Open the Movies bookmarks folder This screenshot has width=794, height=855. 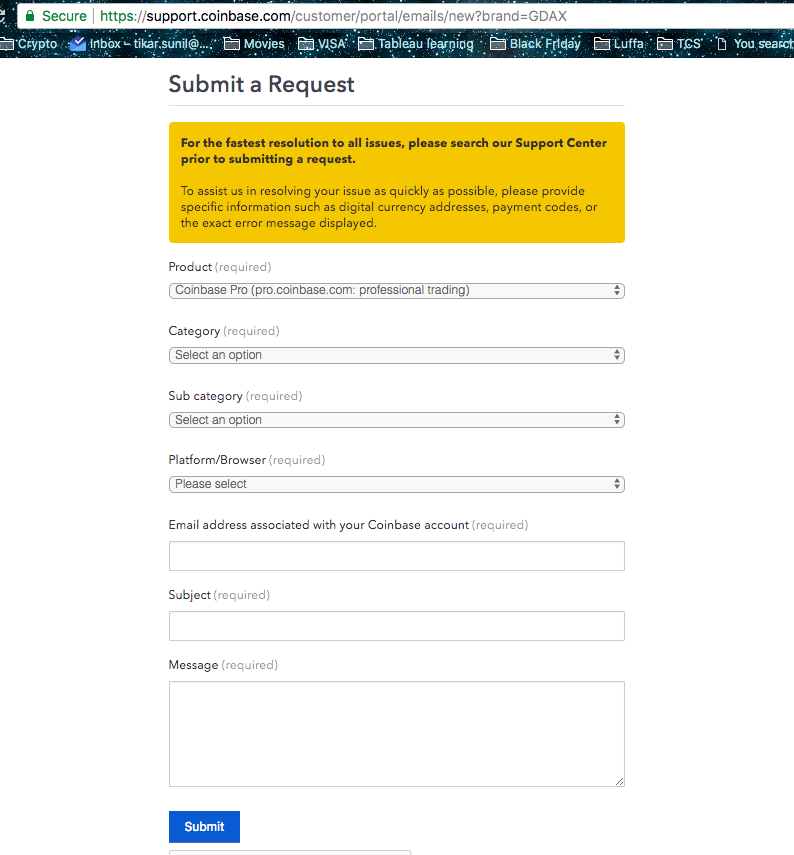click(255, 44)
